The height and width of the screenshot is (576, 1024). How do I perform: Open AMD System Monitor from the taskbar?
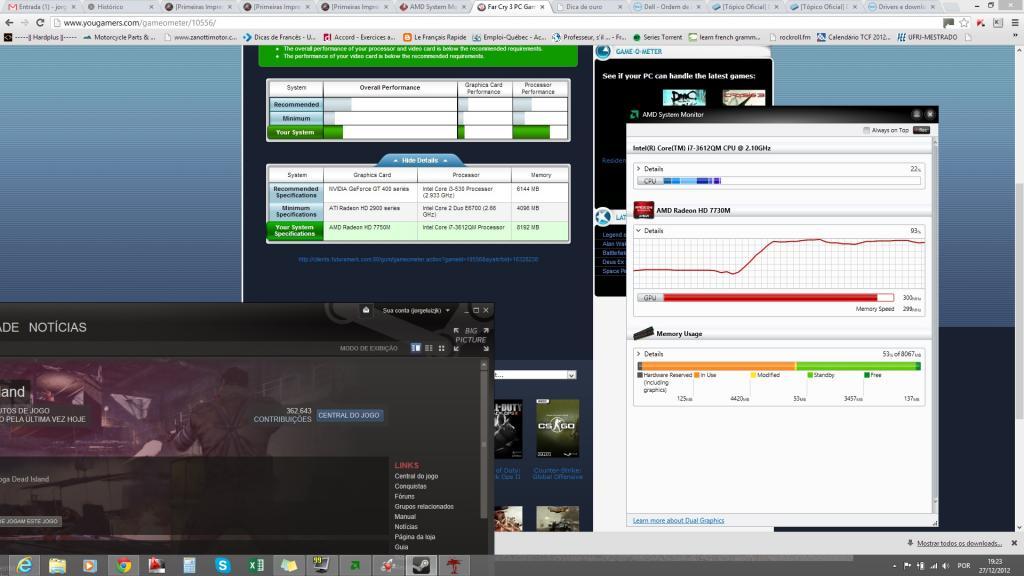click(355, 565)
